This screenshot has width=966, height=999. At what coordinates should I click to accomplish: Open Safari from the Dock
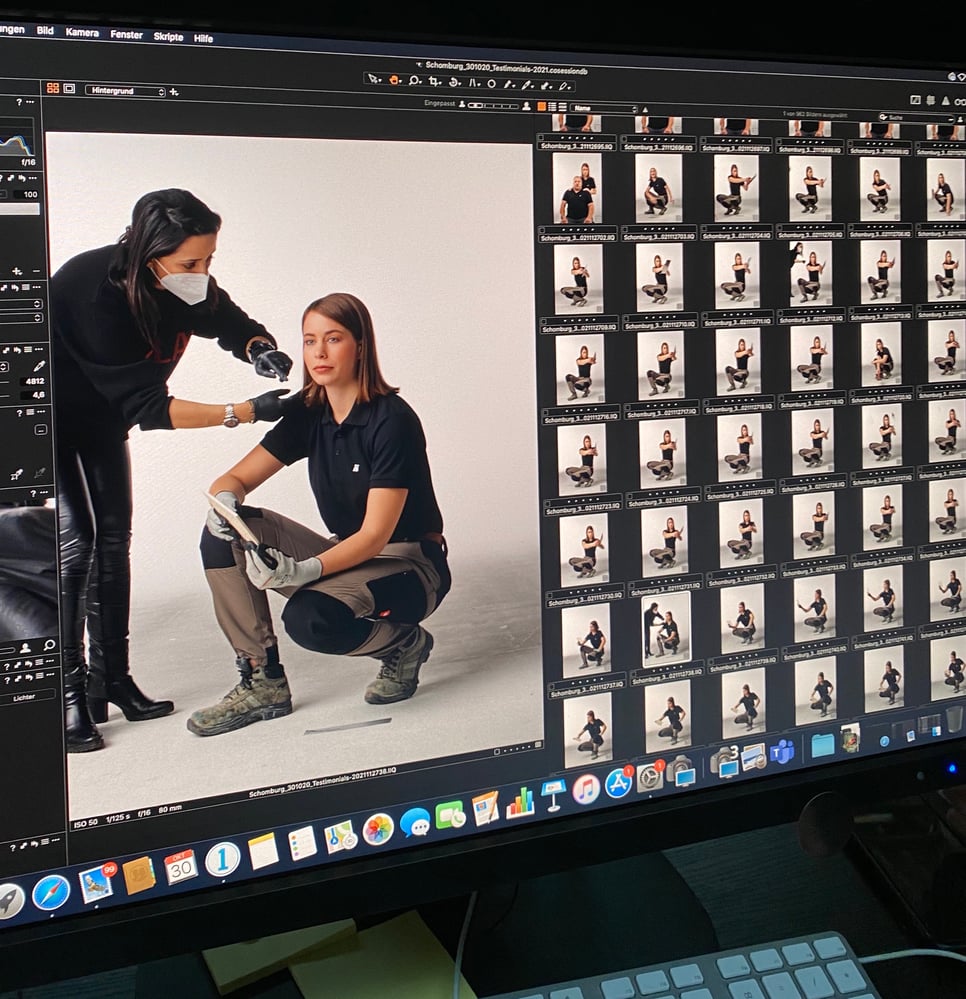tap(51, 893)
